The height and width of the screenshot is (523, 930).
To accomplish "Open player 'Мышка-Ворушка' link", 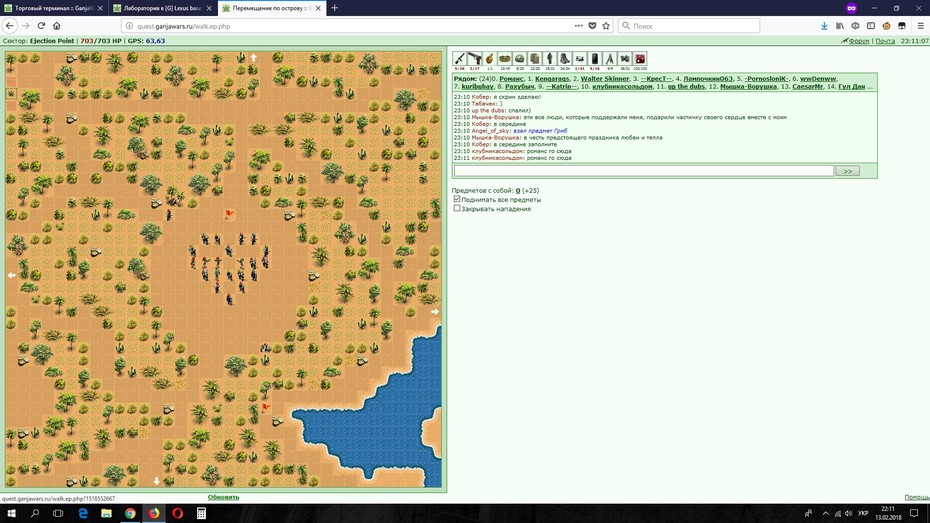I will [748, 87].
